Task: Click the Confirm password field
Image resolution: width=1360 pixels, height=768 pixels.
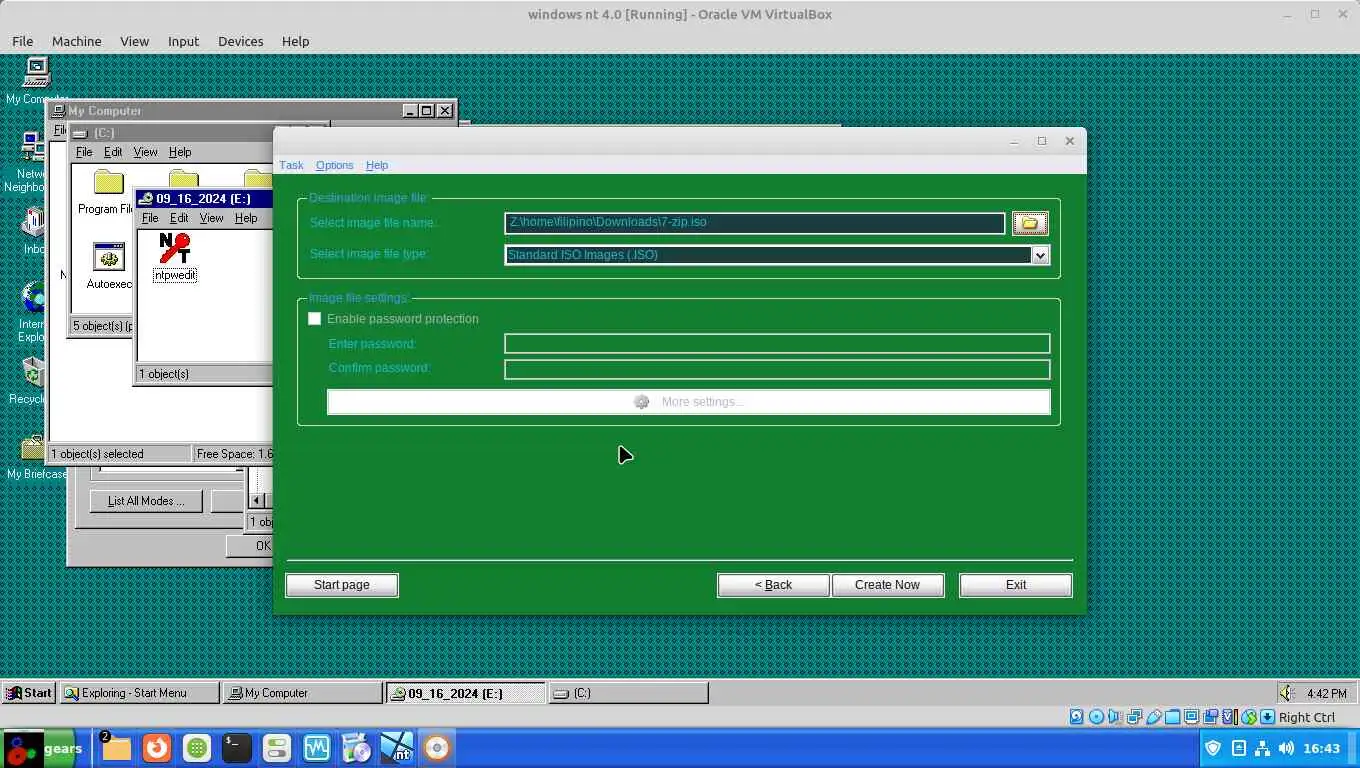Action: [777, 369]
